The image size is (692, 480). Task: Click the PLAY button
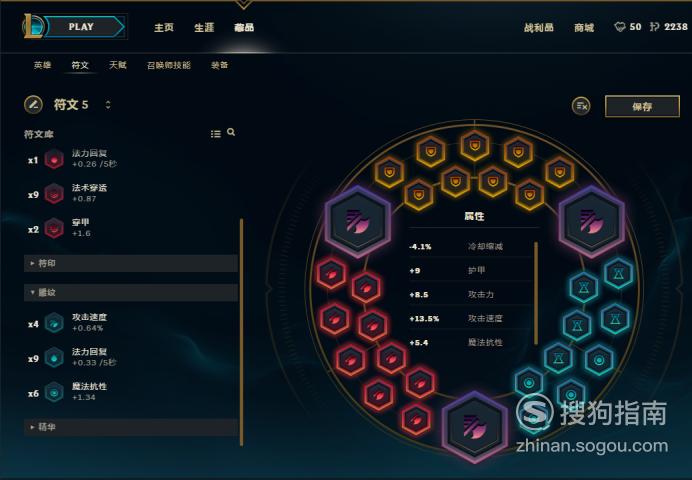(82, 27)
